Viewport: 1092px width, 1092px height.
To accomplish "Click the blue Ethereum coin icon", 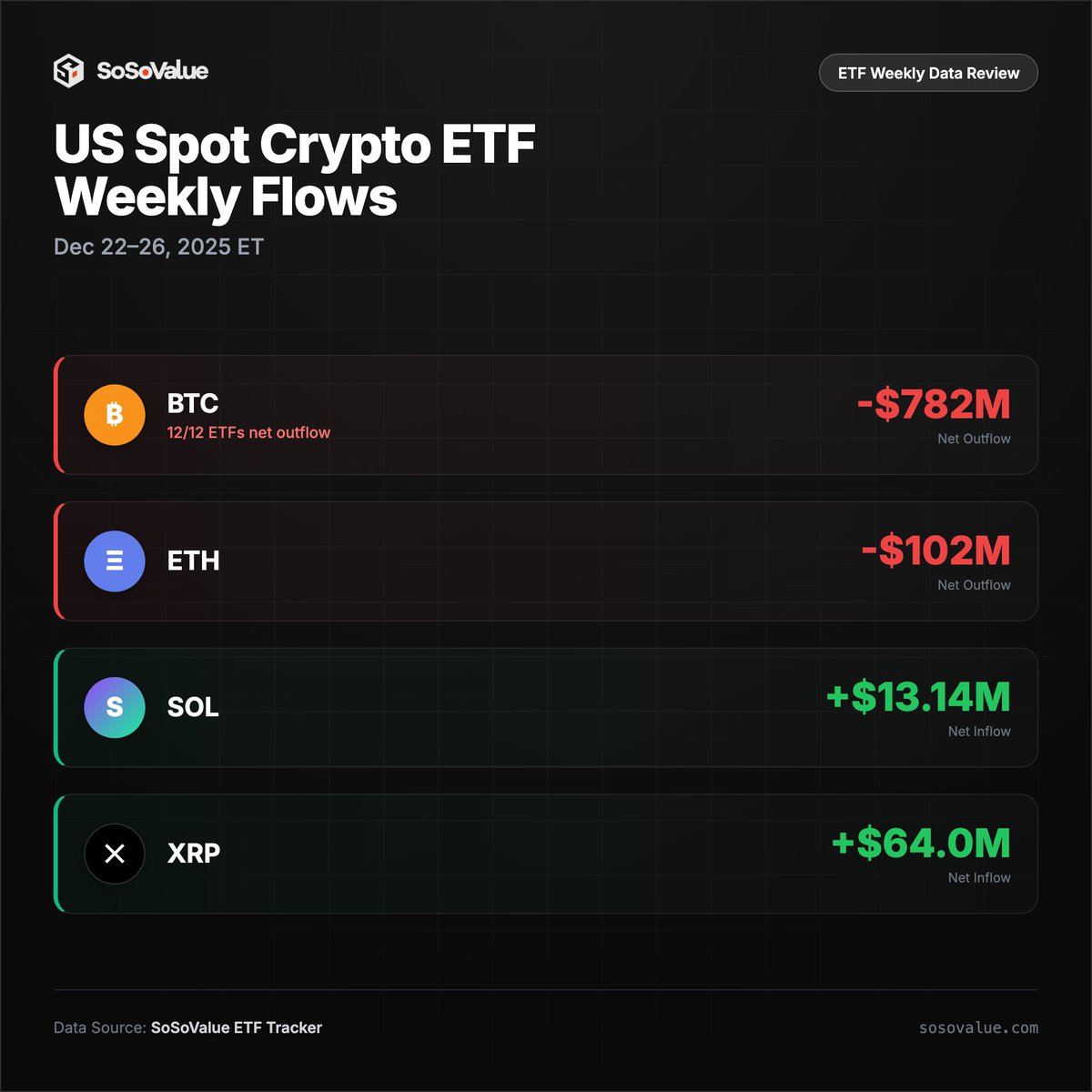I will (x=115, y=561).
